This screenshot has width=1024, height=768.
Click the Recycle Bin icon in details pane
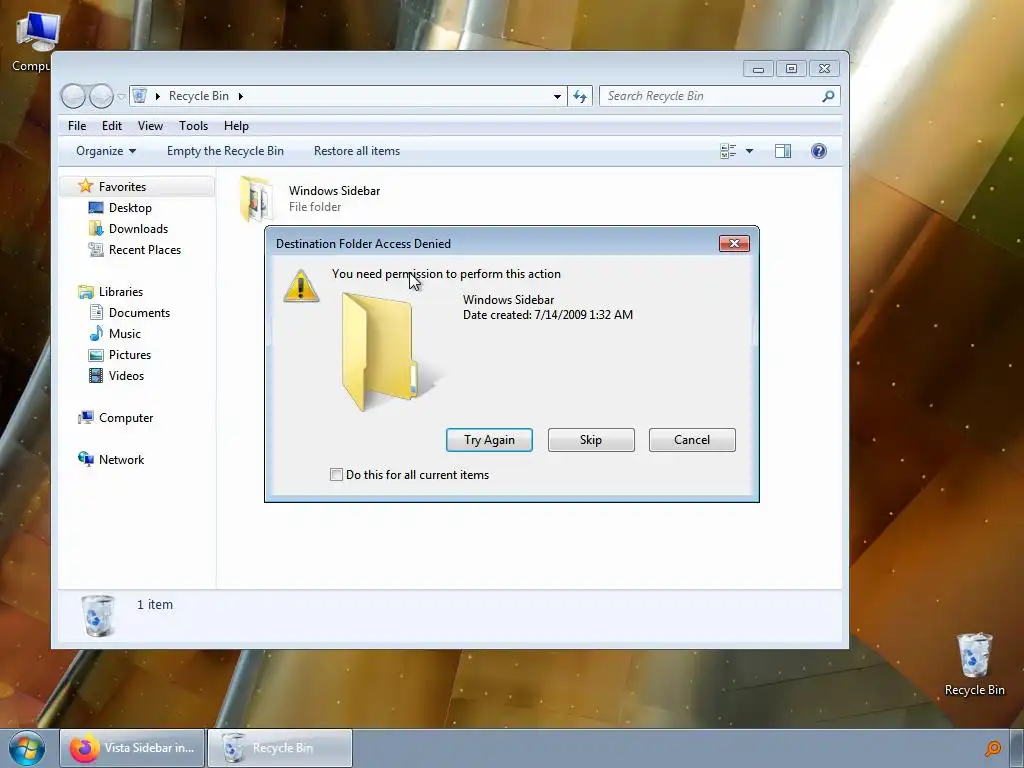click(99, 615)
